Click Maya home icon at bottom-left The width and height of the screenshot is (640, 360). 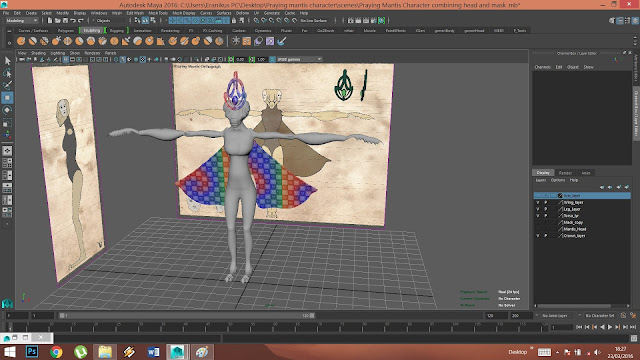(7, 304)
